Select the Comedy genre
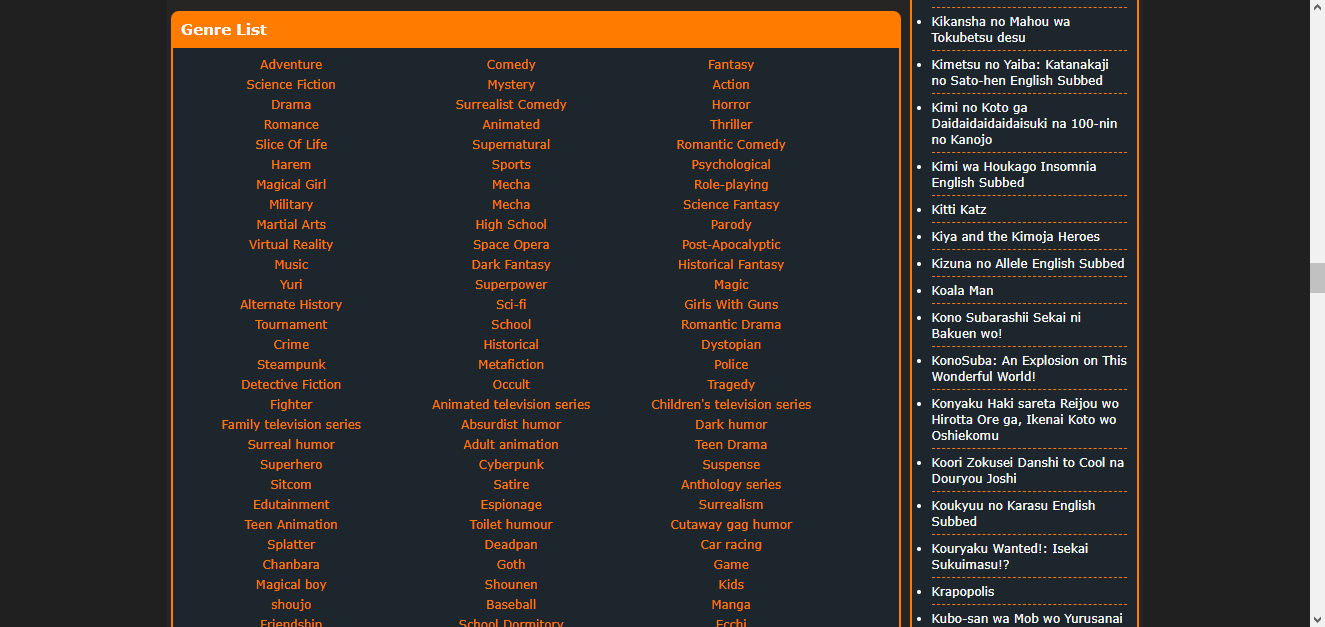Image resolution: width=1325 pixels, height=627 pixels. coord(511,64)
